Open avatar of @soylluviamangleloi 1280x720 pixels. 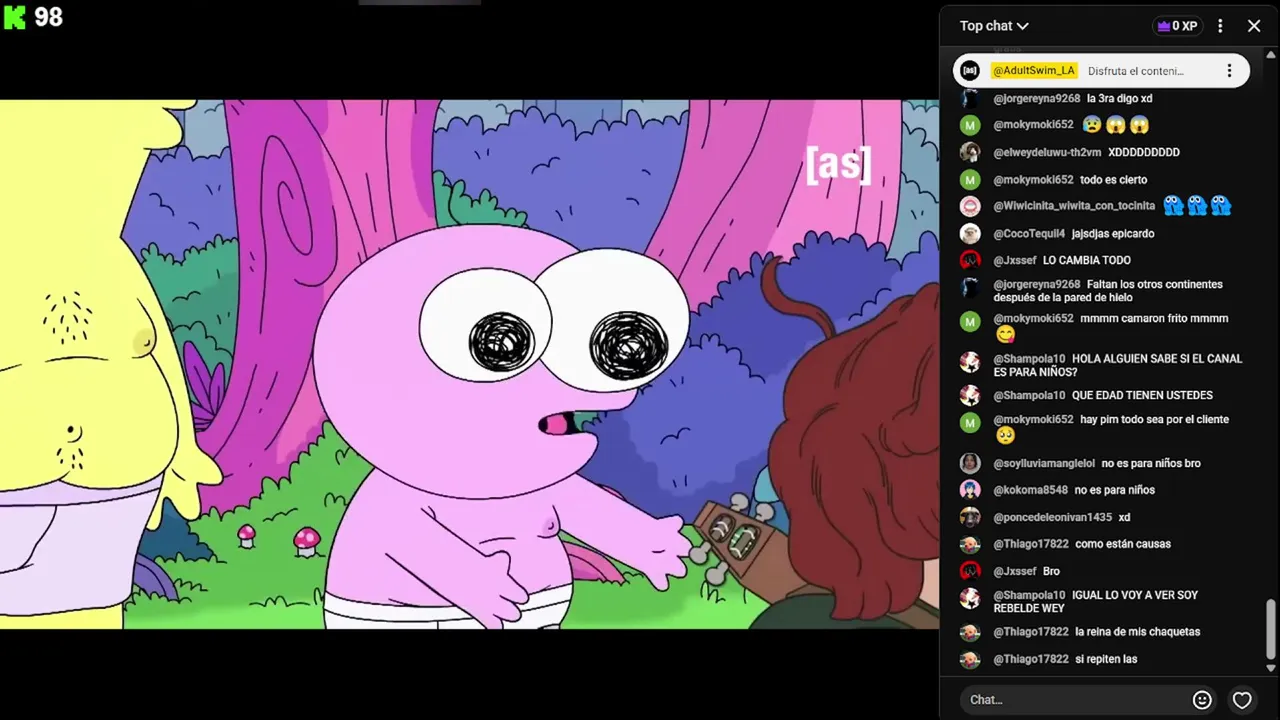[x=970, y=463]
